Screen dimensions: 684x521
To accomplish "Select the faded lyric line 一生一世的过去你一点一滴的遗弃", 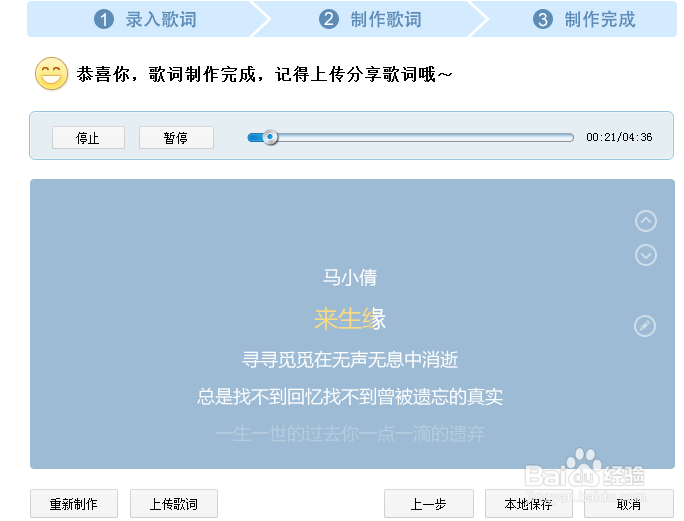I will tap(350, 434).
